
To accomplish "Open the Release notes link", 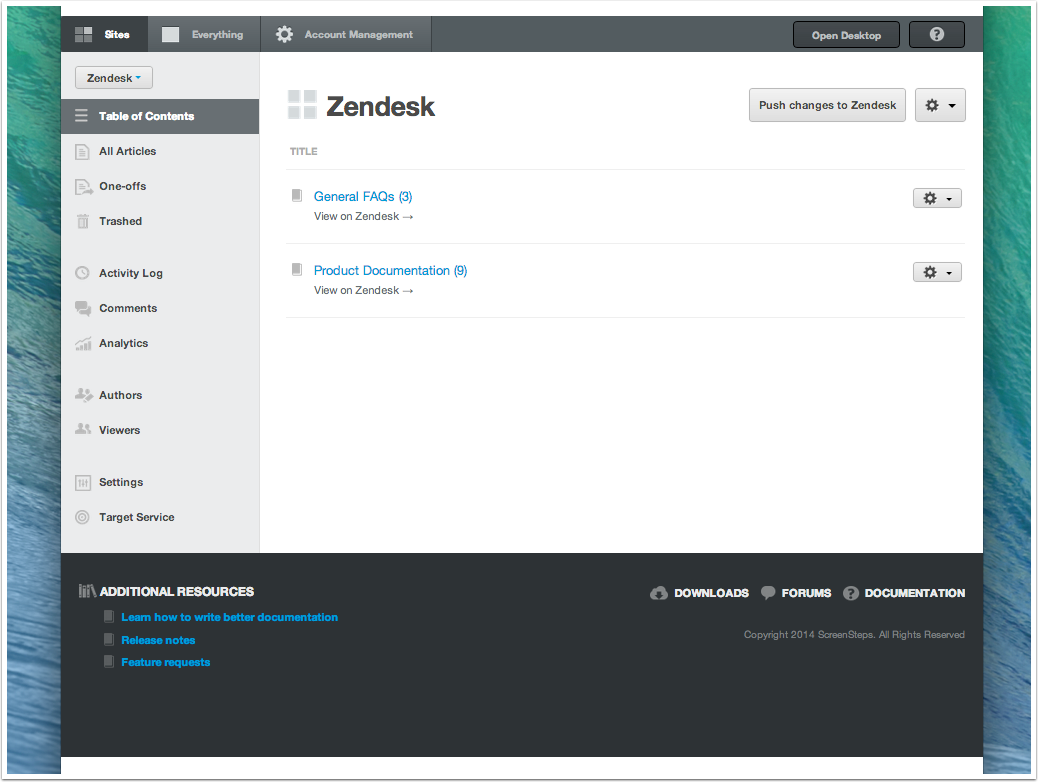I will (157, 639).
